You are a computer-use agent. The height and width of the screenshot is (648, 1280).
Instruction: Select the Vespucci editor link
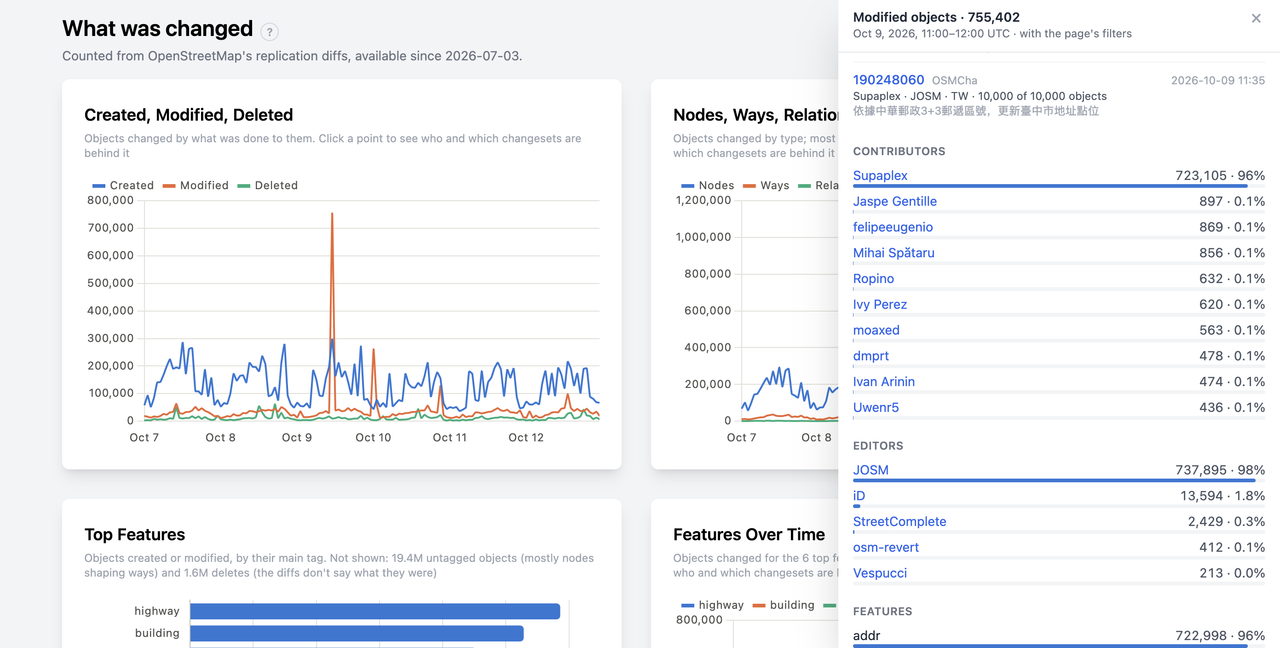[880, 573]
